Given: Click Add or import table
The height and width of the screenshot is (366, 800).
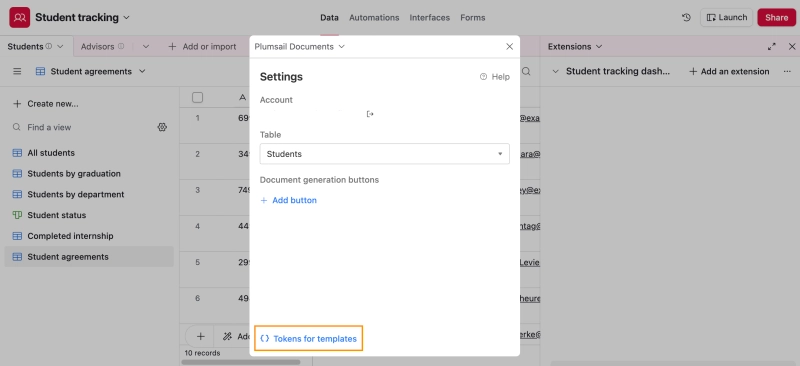Looking at the screenshot, I should tap(202, 46).
